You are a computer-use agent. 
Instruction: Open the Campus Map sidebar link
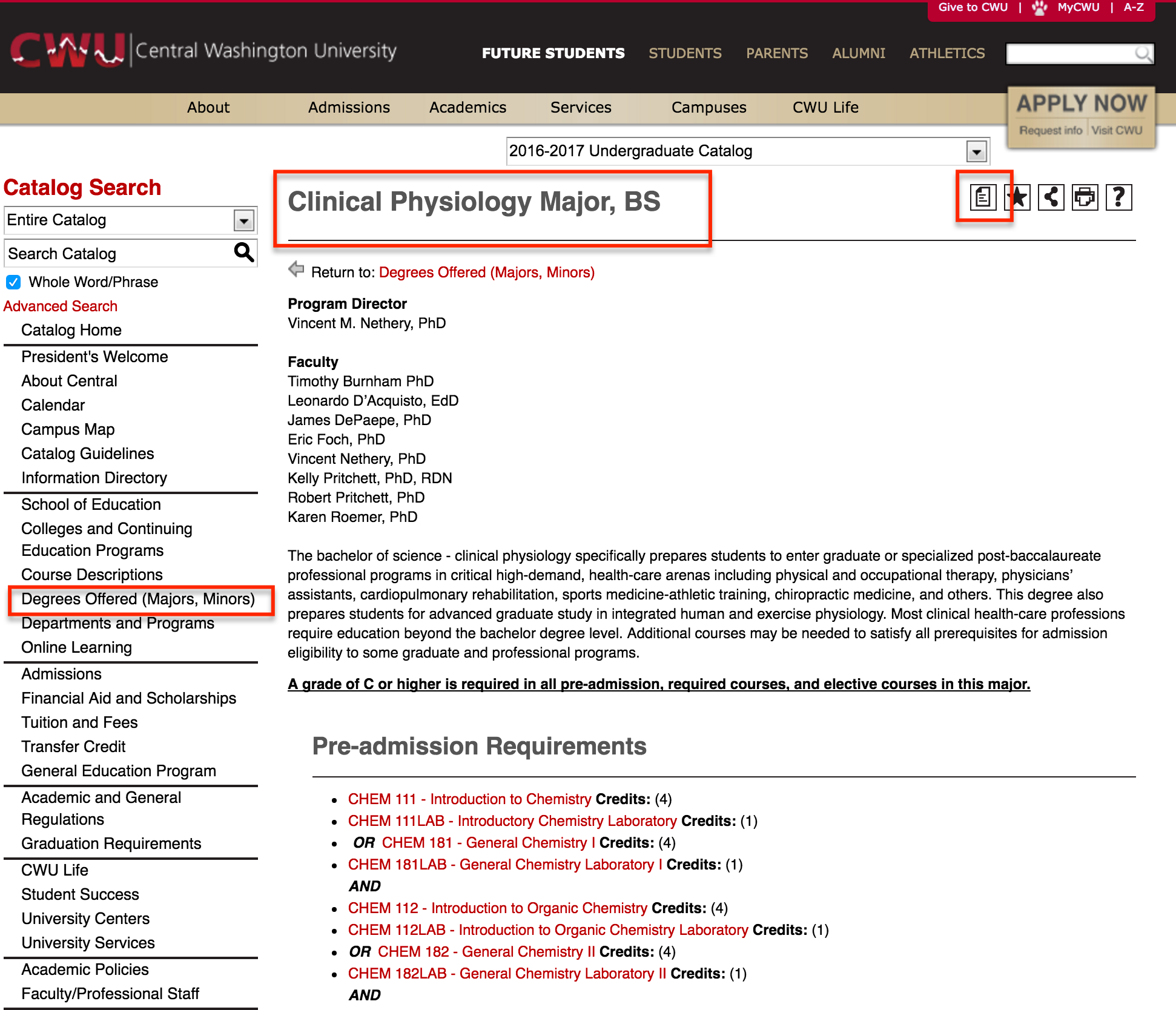tap(68, 429)
